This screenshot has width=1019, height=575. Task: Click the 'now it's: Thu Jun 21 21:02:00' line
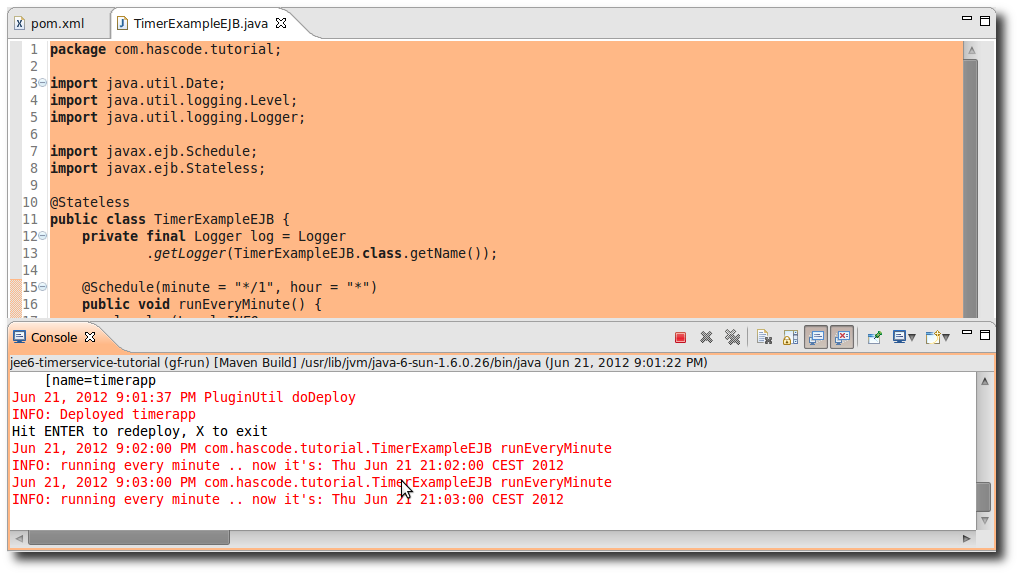coord(288,465)
